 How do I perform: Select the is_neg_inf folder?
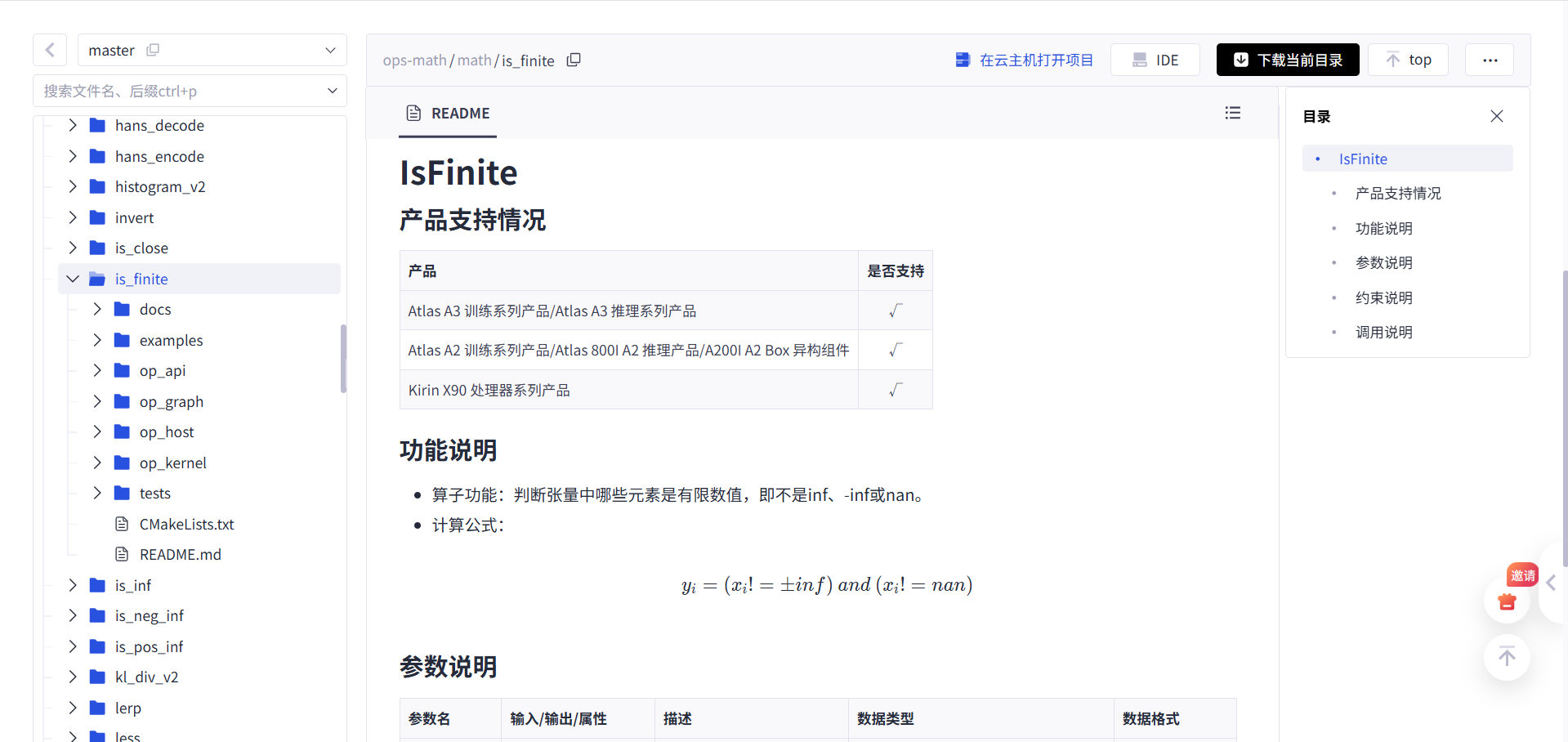click(x=150, y=615)
